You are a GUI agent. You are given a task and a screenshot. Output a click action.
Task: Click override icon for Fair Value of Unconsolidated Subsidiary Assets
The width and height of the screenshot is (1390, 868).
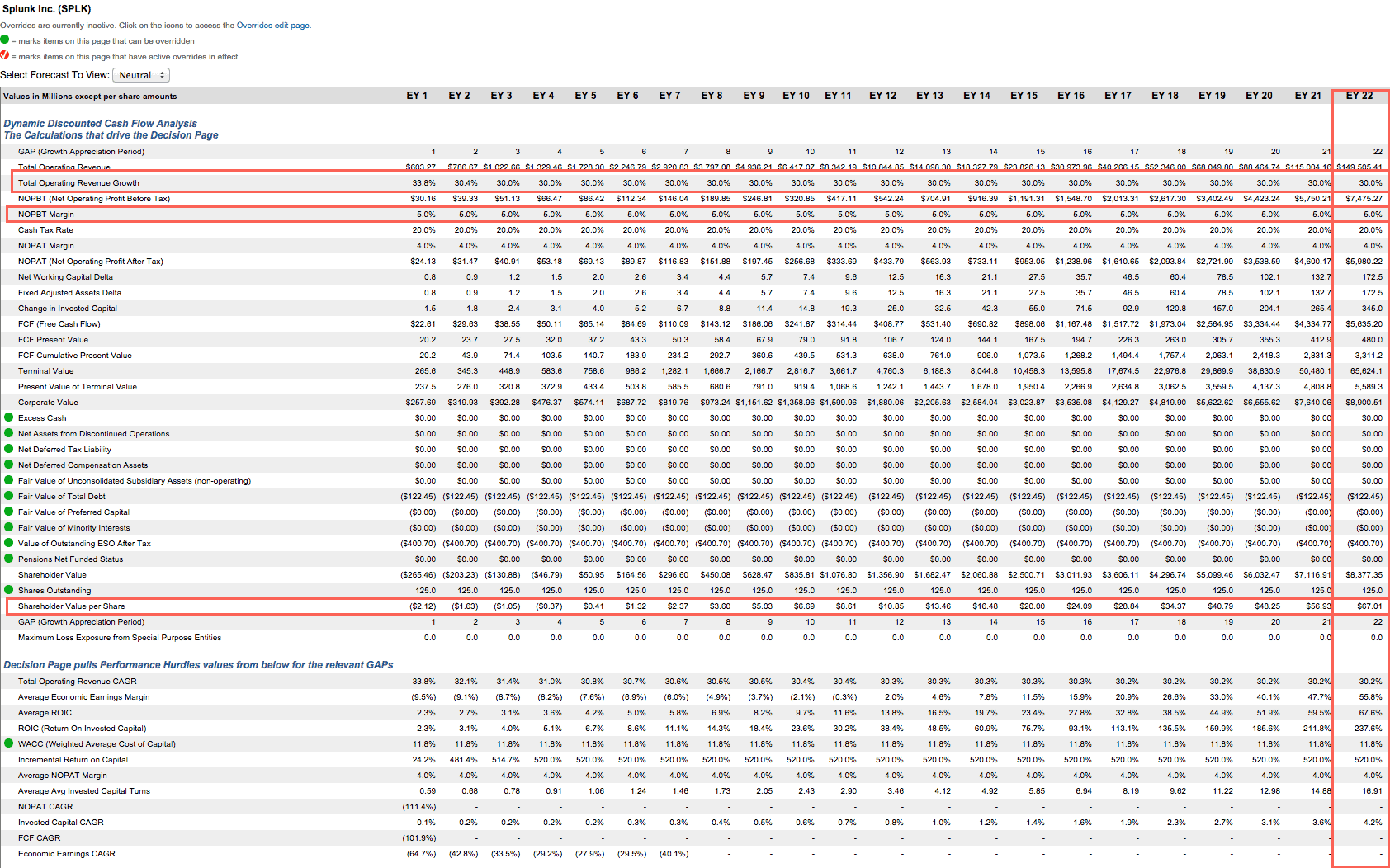click(x=8, y=480)
